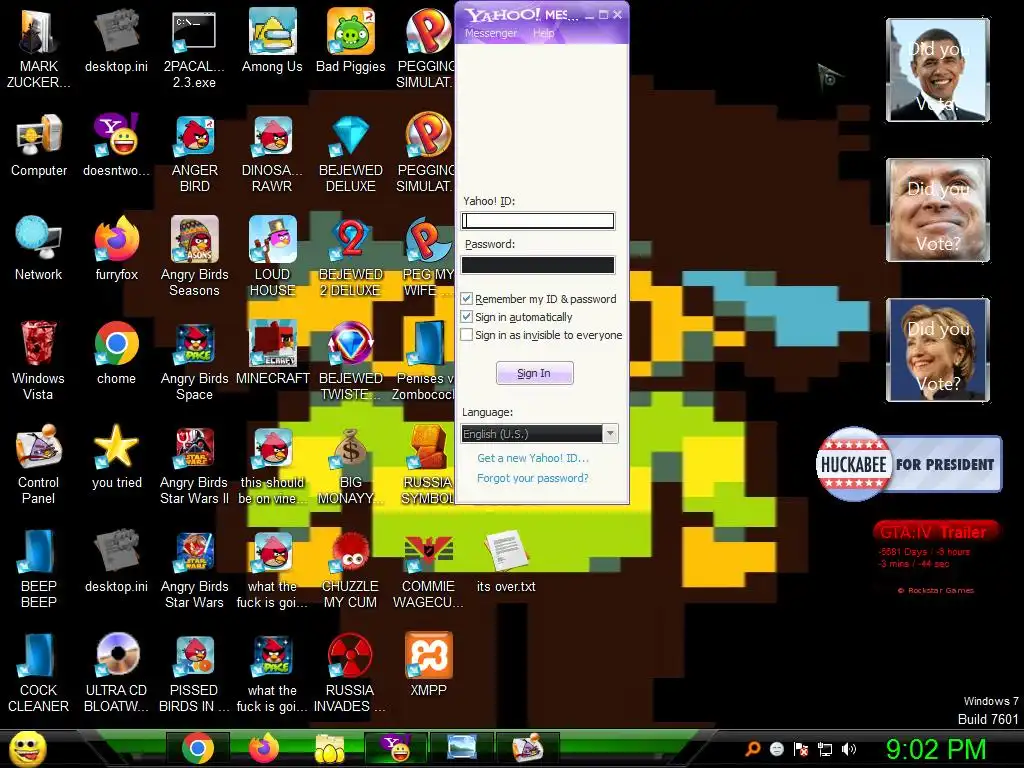Click the 9:02 PM taskbar clock
Viewport: 1024px width, 768px height.
[x=936, y=749]
